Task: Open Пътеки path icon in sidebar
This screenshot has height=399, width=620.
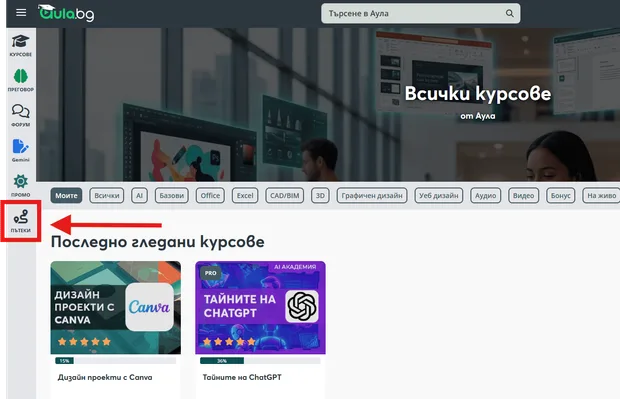Action: coord(21,221)
